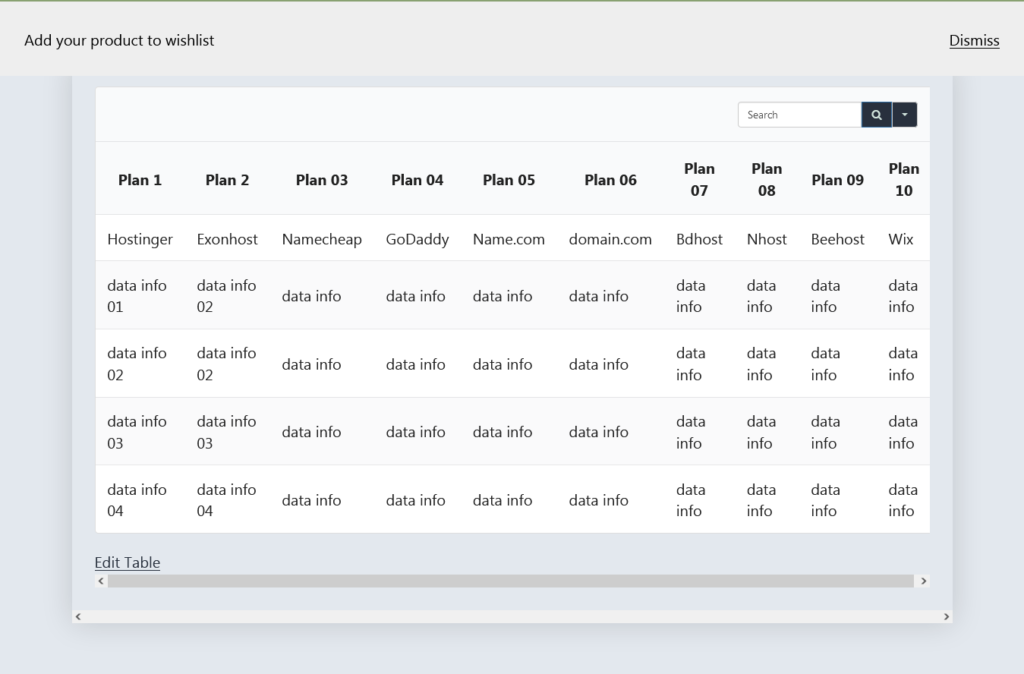Select the Namecheap provider cell
Screen dimensions: 1024x674
pyautogui.click(x=322, y=239)
